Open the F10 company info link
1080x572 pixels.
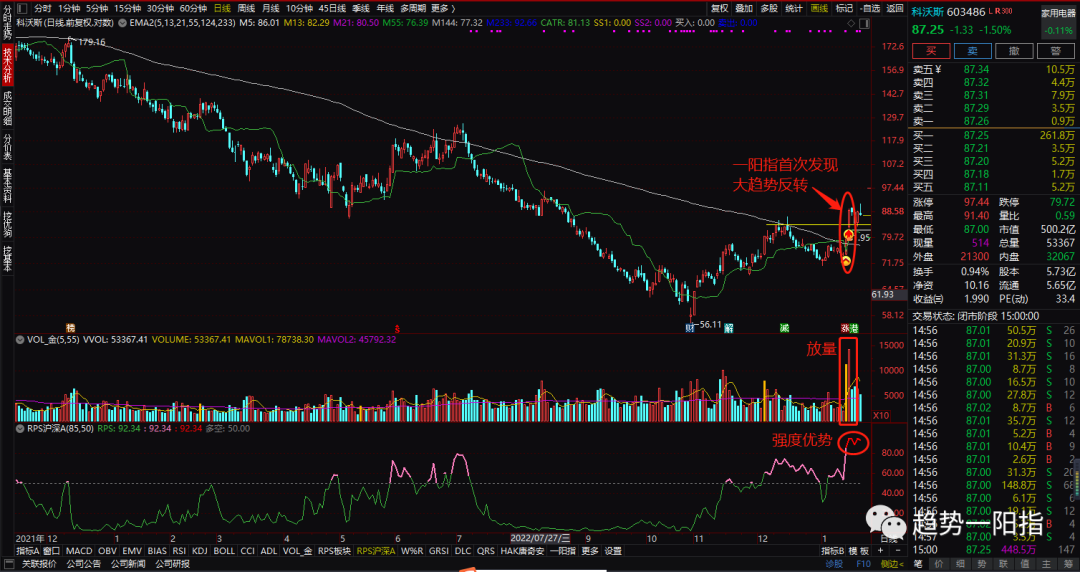(x=863, y=564)
